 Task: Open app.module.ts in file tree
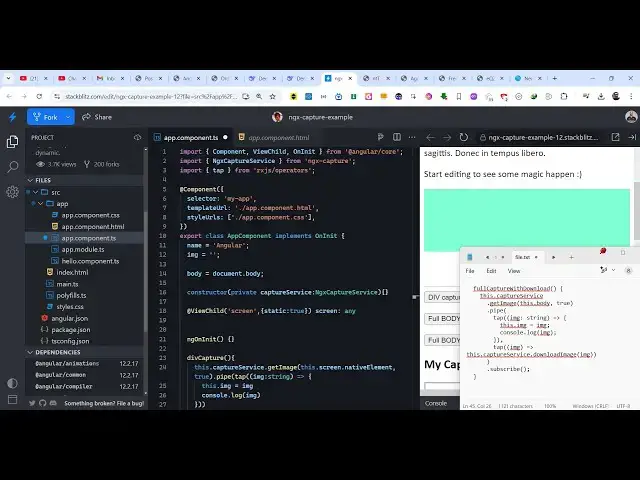[82, 249]
